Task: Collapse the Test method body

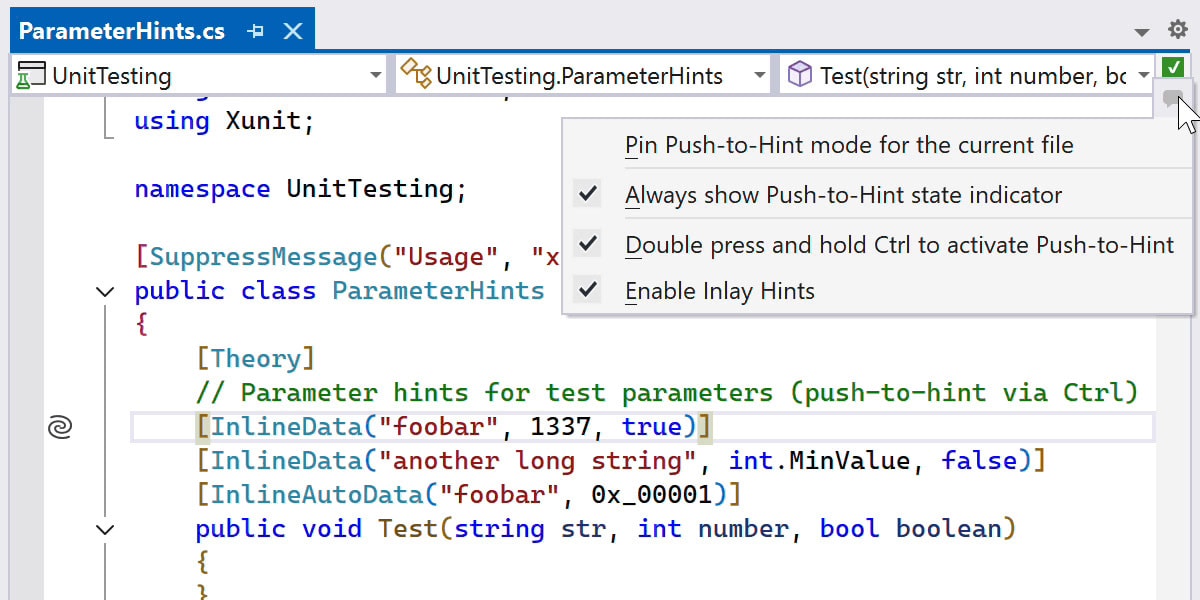Action: coord(105,529)
